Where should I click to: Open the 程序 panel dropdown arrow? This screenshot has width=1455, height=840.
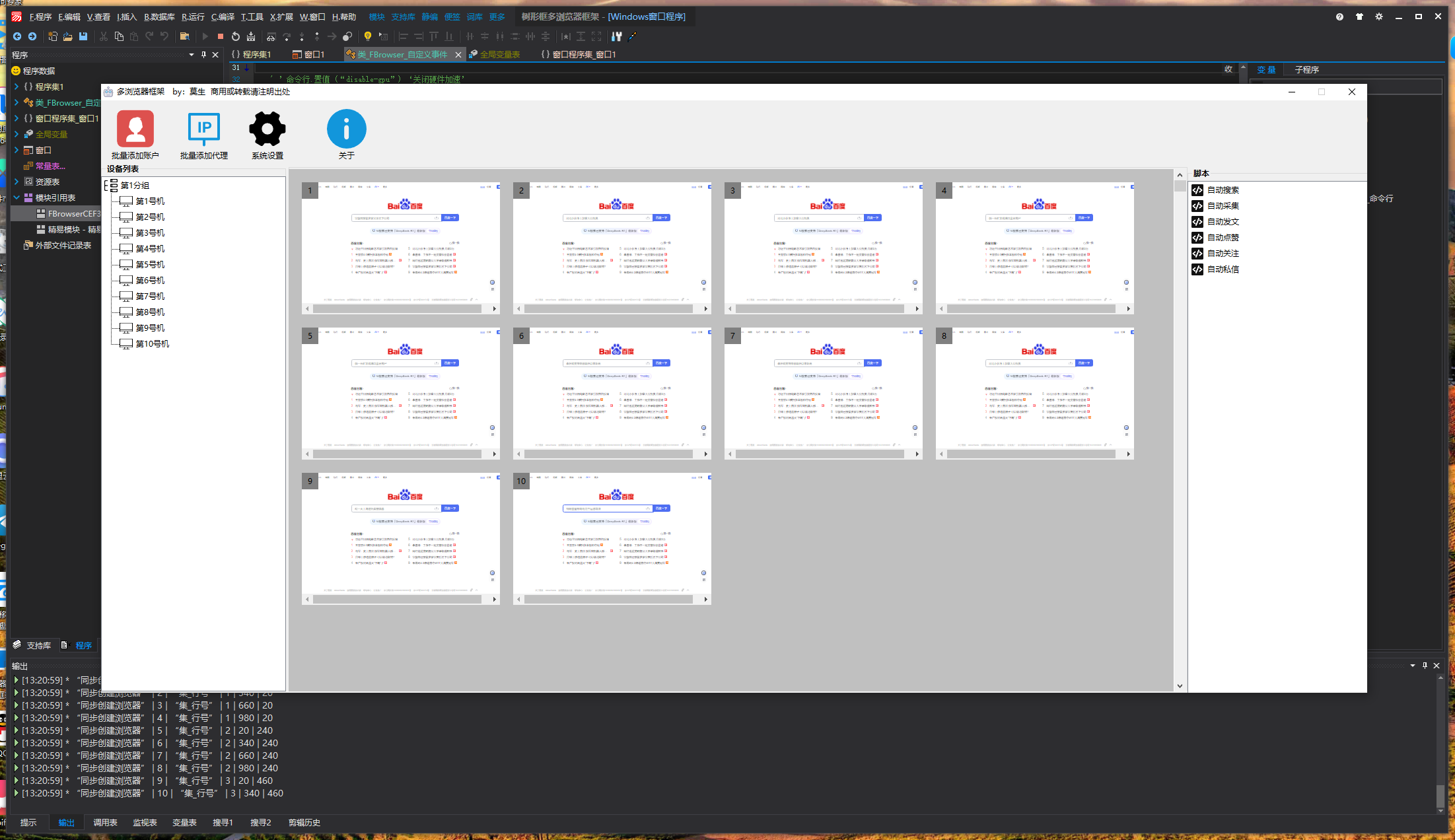[192, 55]
